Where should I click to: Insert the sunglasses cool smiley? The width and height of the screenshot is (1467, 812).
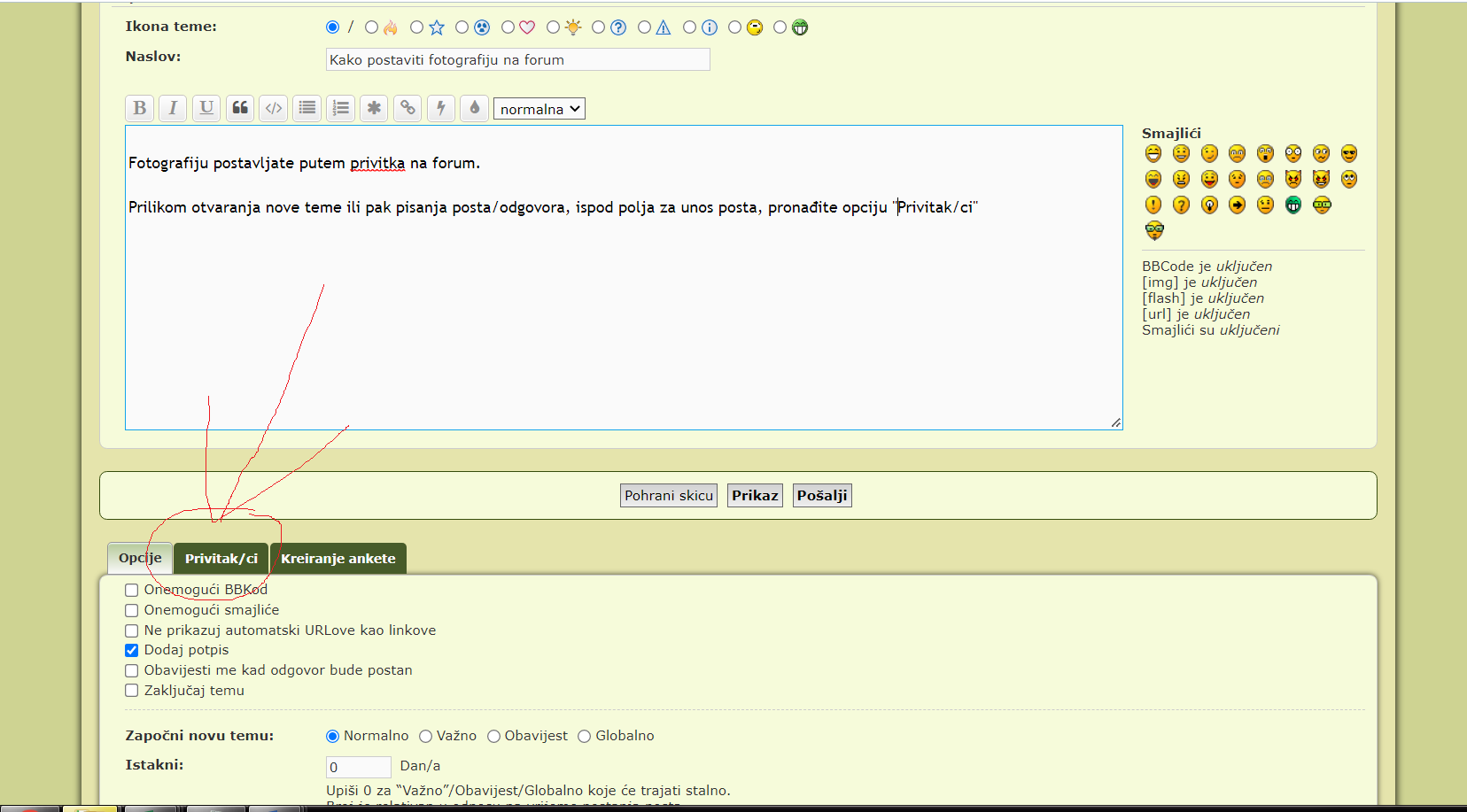click(x=1348, y=153)
